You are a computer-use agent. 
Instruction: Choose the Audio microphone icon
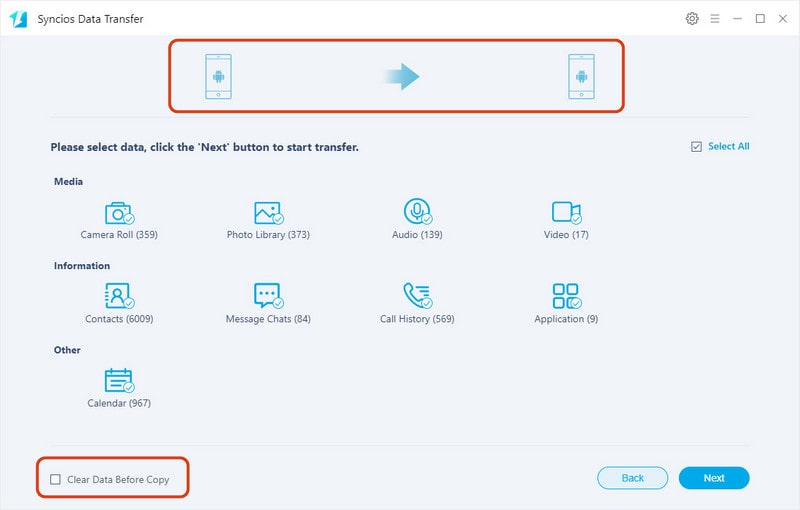416,212
